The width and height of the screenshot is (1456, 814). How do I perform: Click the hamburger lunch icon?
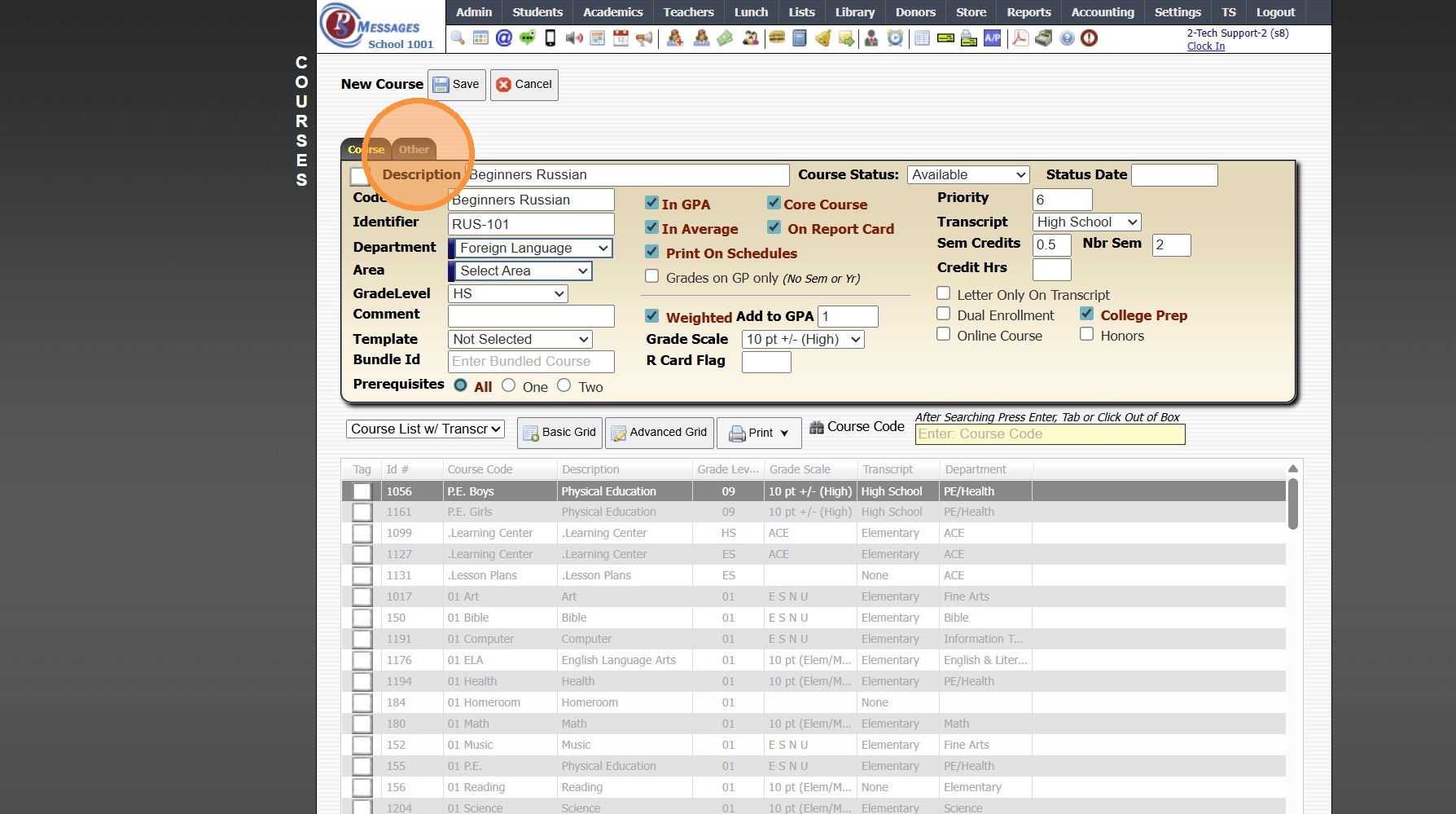click(777, 38)
